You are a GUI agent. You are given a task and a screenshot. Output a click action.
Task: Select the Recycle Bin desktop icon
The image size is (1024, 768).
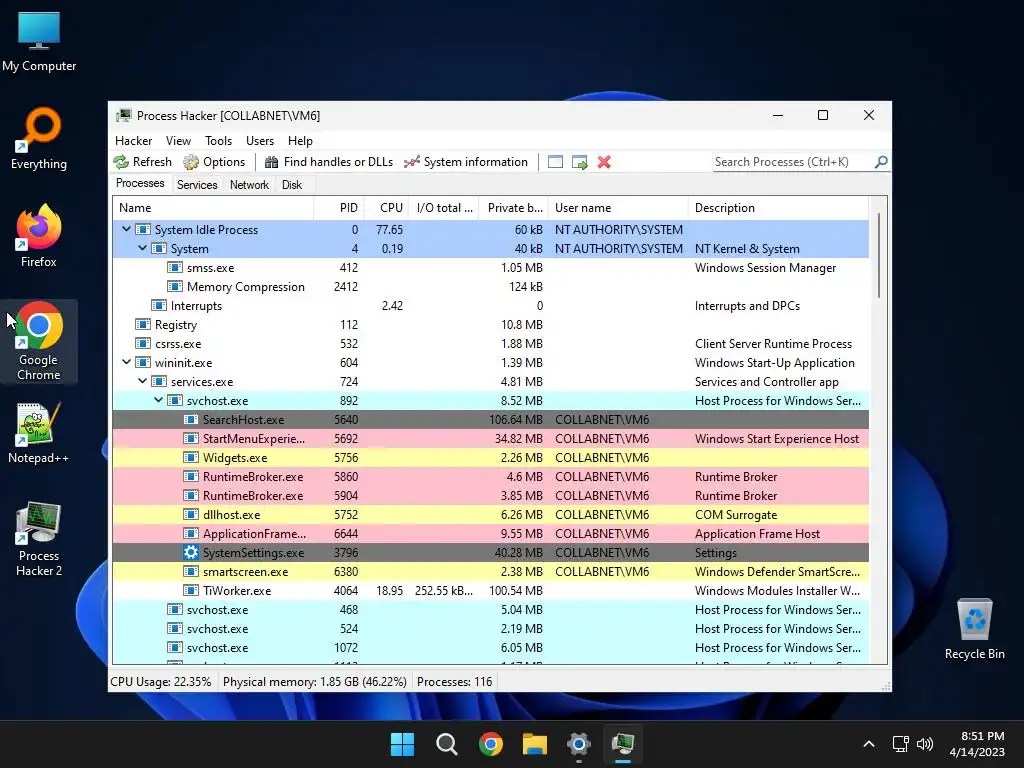pos(974,629)
